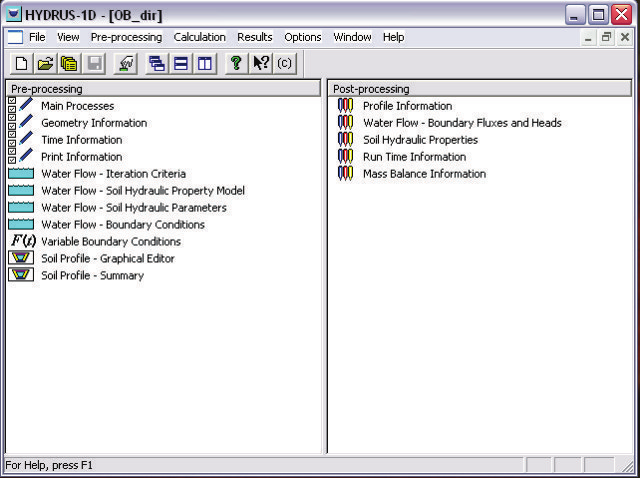
Task: Minimize the inner OB_dir document window
Action: [x=588, y=38]
